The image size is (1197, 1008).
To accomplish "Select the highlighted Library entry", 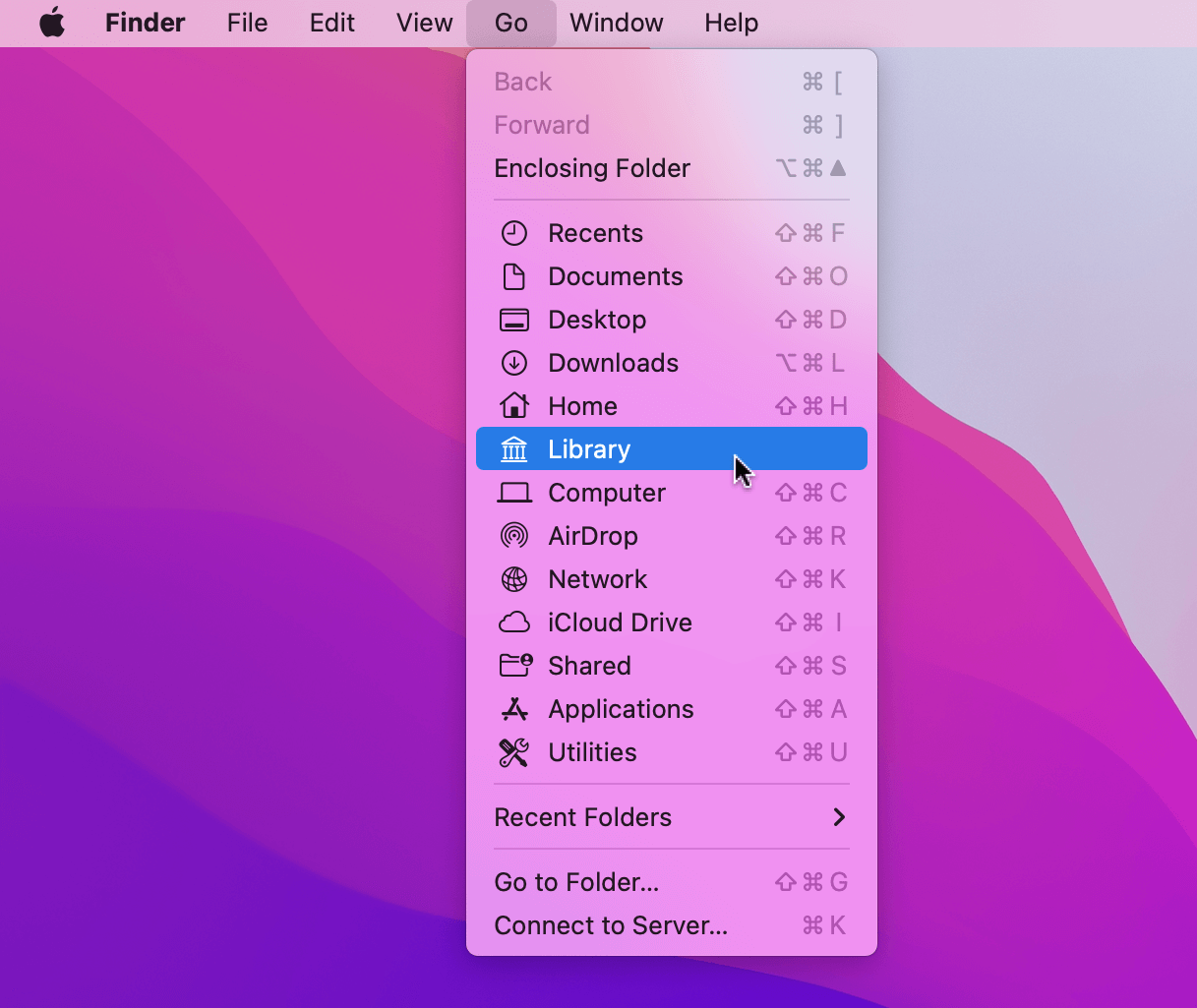I will click(x=672, y=449).
